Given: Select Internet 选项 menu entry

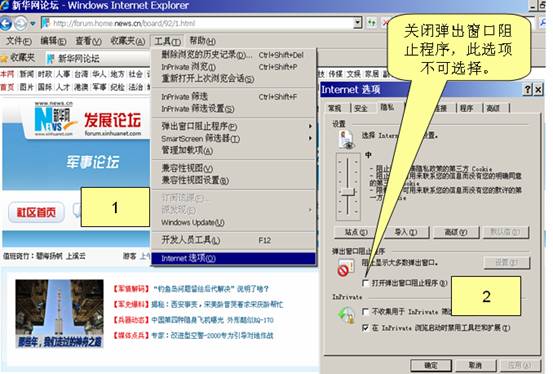Looking at the screenshot, I should 233,258.
